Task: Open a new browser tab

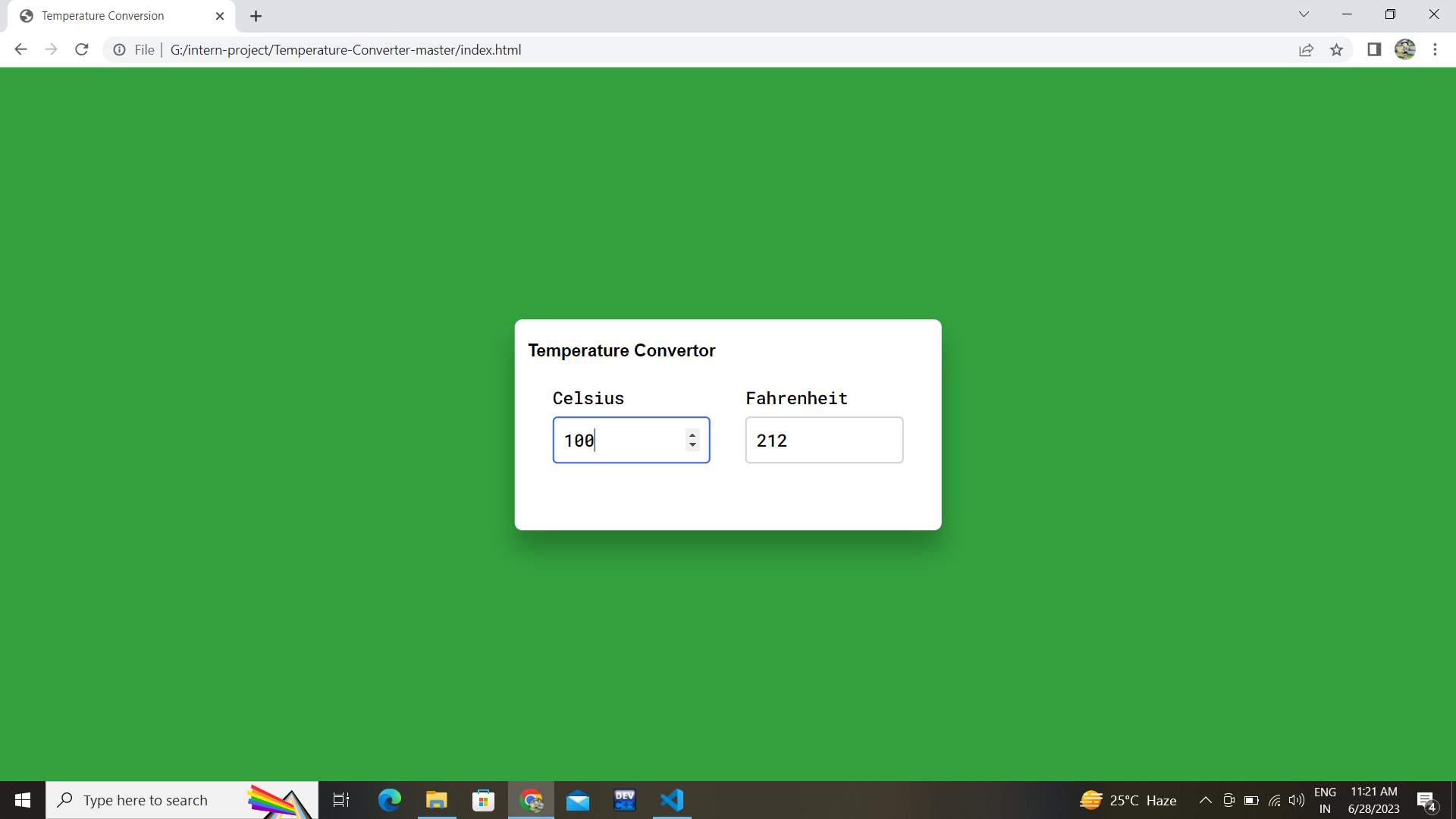Action: (256, 16)
